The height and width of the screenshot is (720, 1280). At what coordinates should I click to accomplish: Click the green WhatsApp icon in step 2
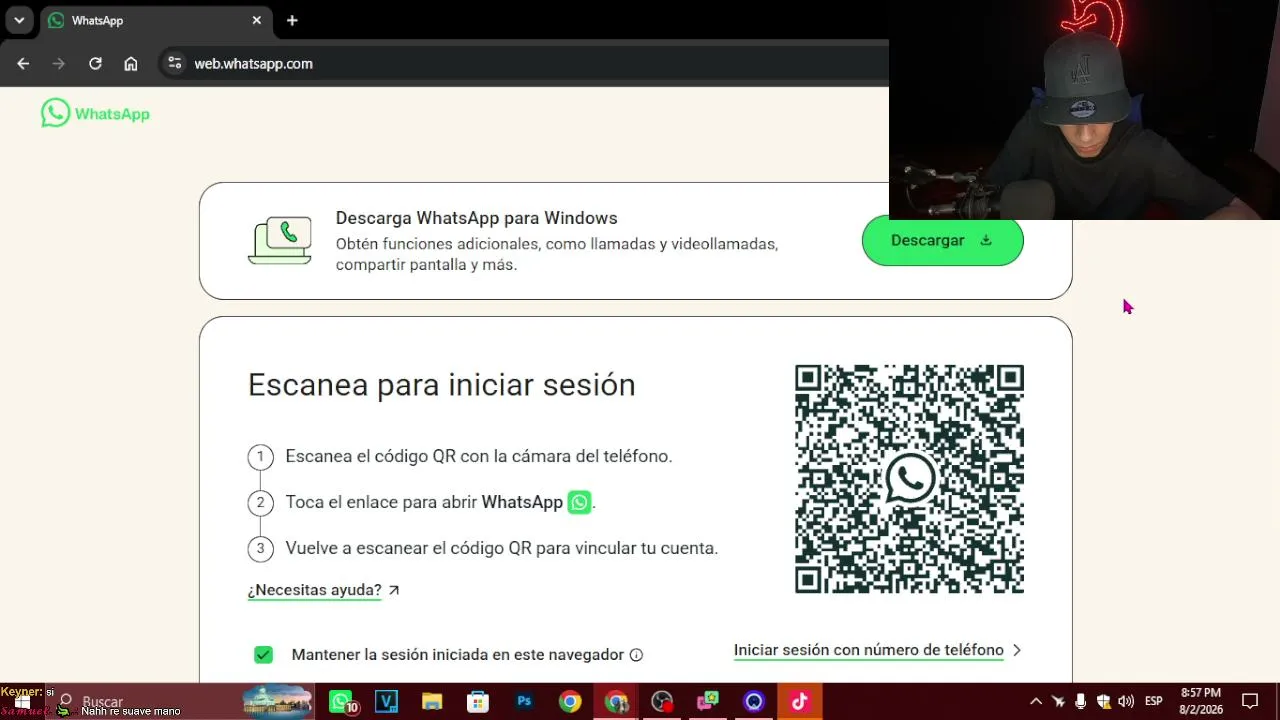[579, 502]
